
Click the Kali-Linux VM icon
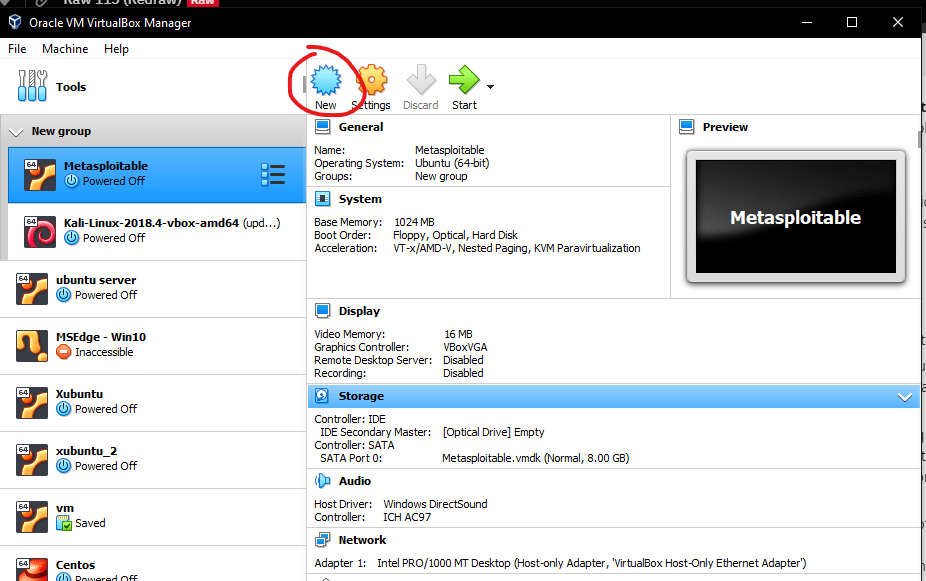pos(40,231)
